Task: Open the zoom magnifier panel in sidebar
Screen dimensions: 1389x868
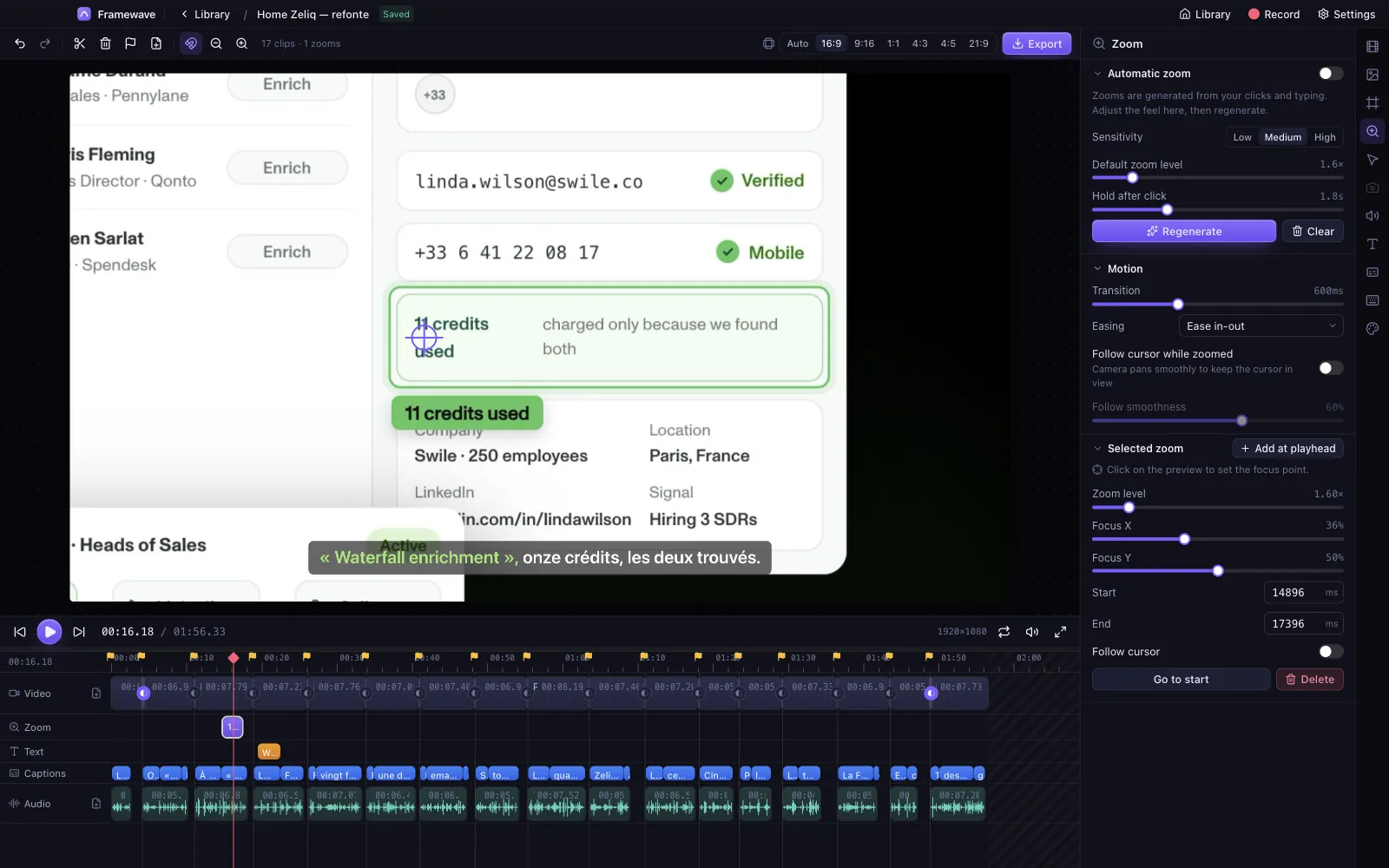Action: tap(1373, 132)
